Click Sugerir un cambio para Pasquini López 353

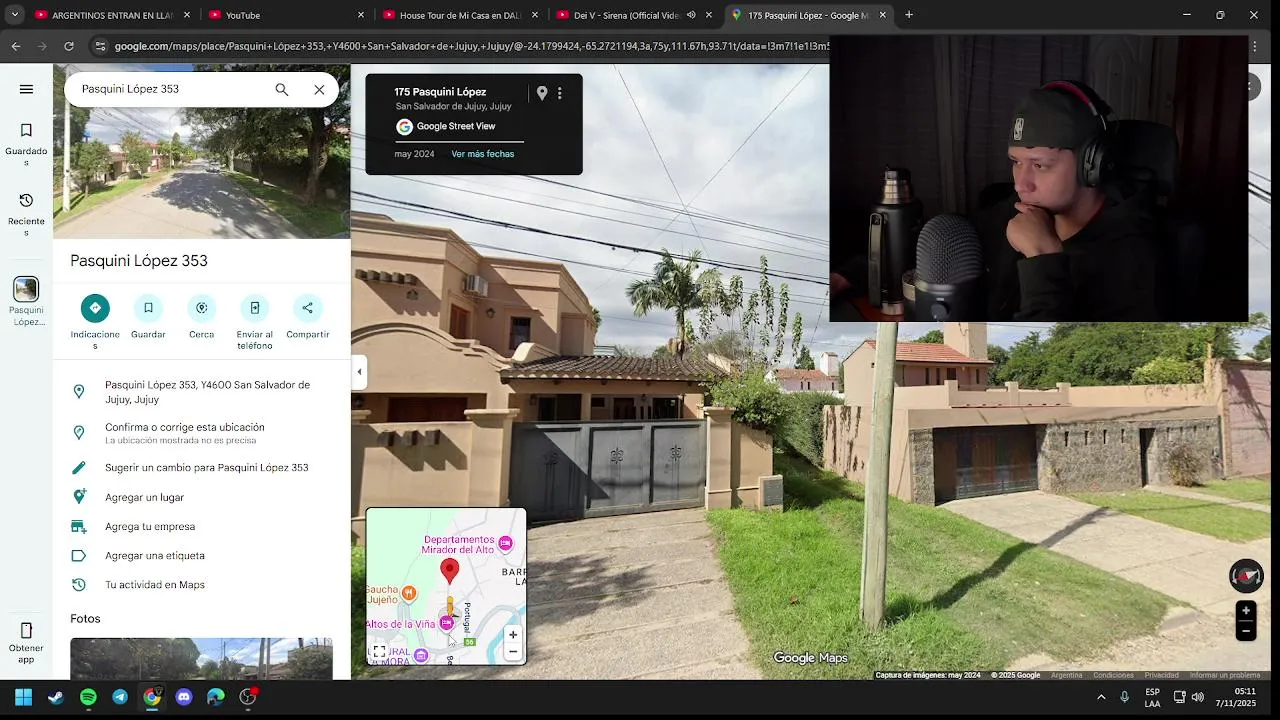202,467
